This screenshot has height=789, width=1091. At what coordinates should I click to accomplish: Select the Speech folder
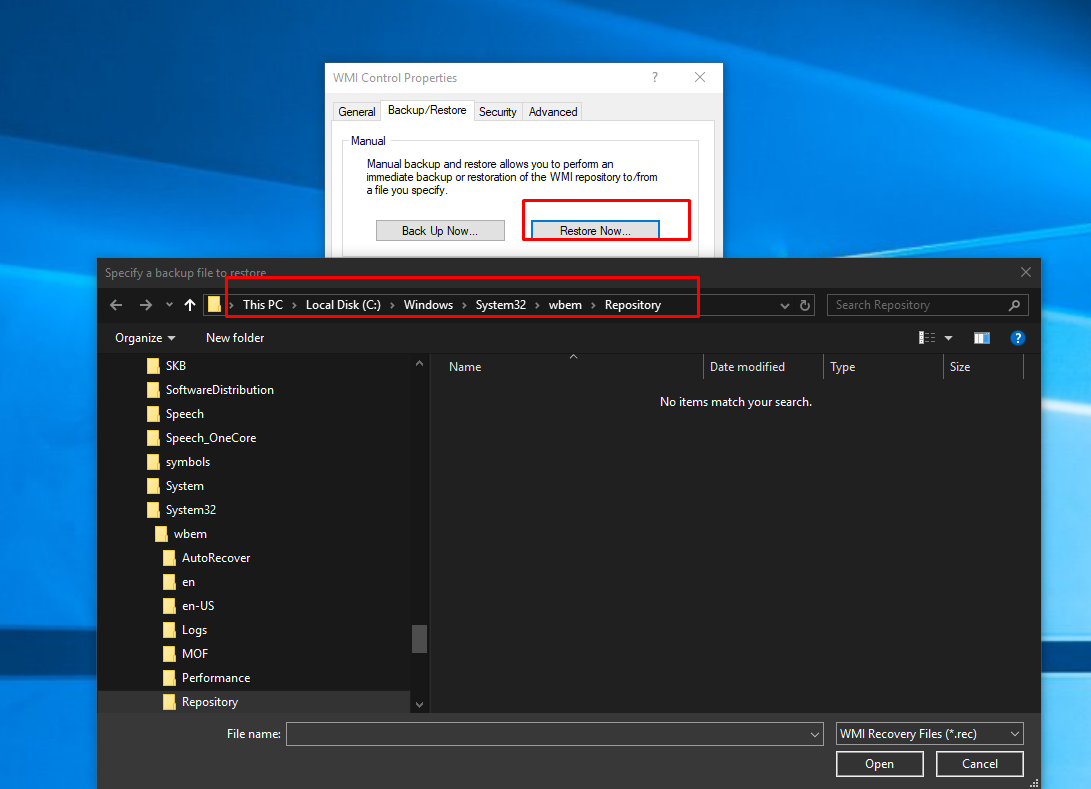click(184, 413)
